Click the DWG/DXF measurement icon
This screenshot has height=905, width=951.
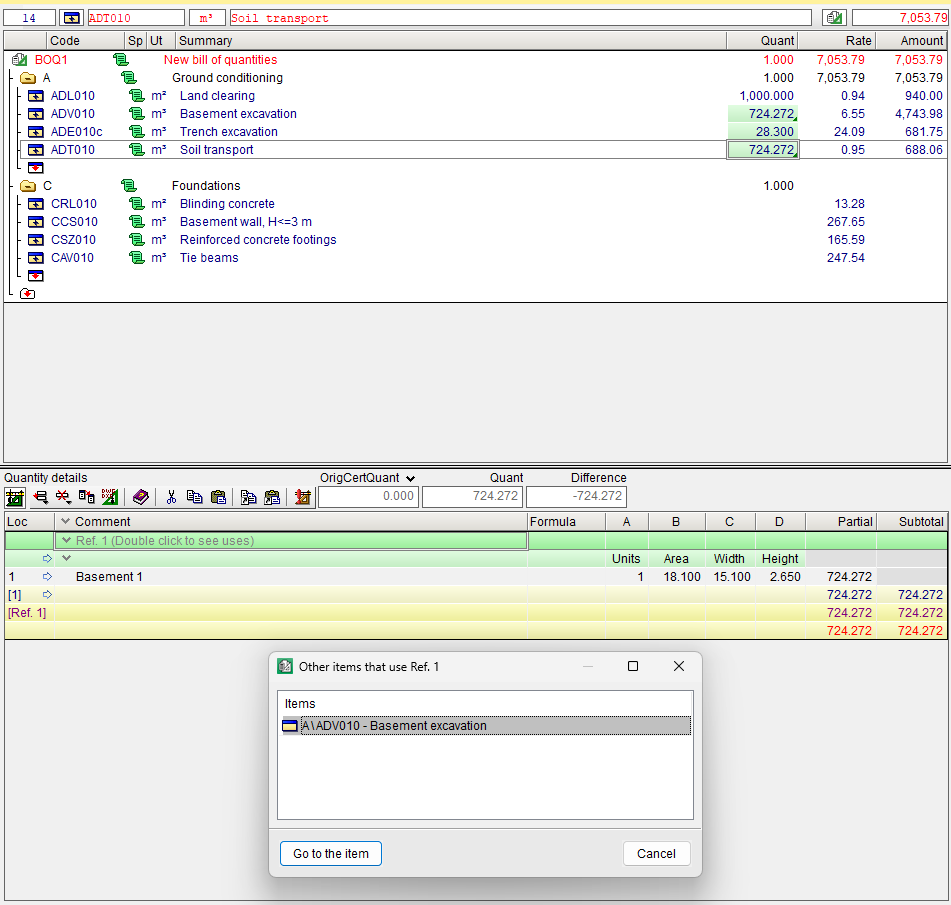click(110, 497)
